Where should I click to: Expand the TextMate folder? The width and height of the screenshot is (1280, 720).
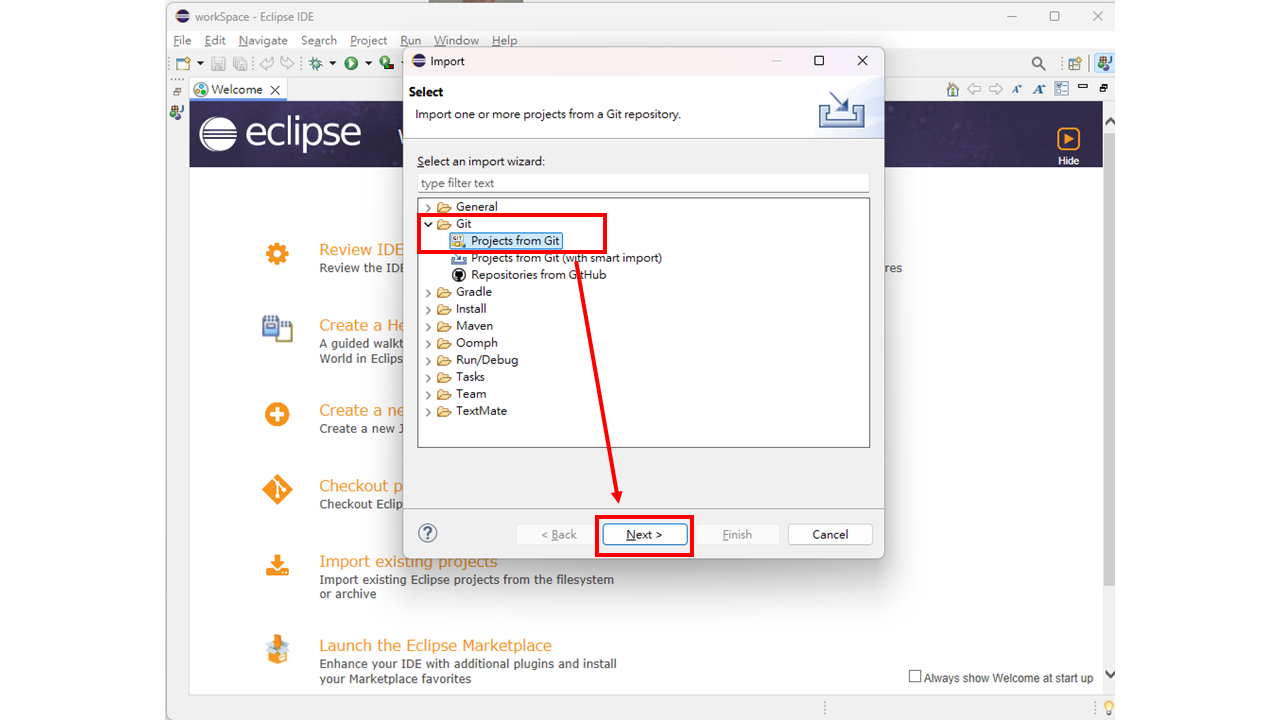428,412
